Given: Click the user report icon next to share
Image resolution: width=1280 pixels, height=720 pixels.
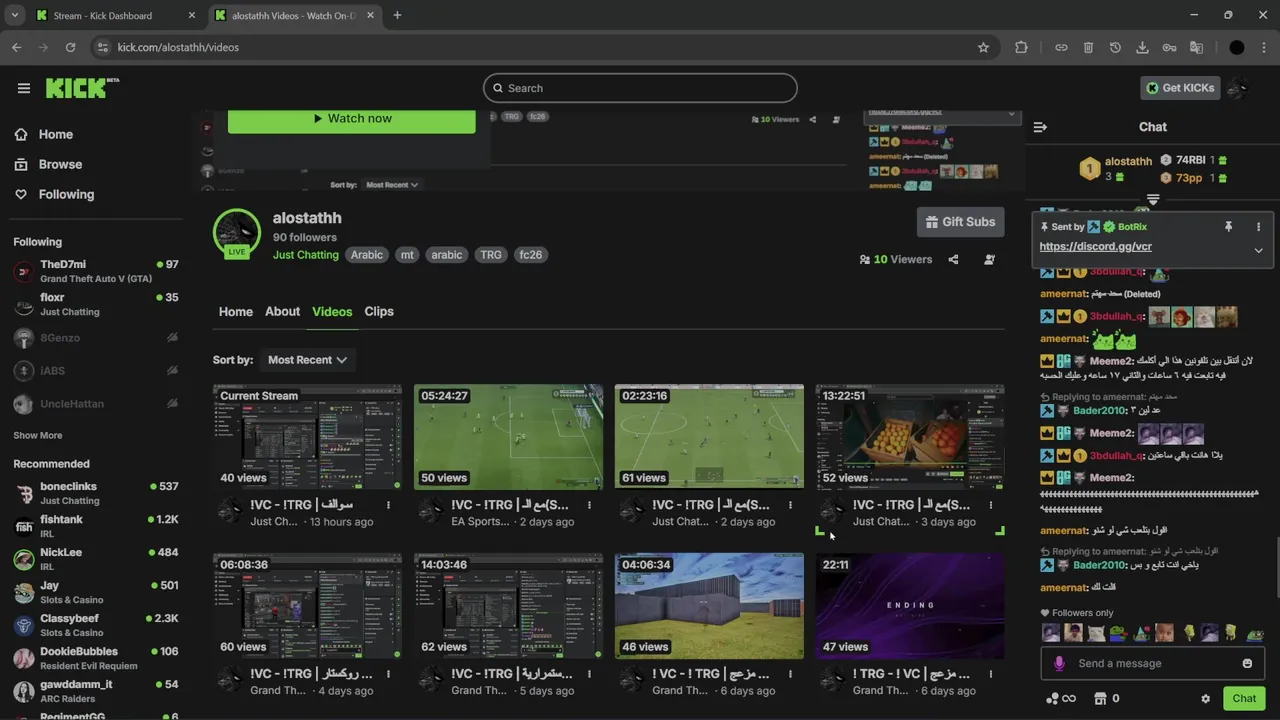Looking at the screenshot, I should (x=989, y=259).
